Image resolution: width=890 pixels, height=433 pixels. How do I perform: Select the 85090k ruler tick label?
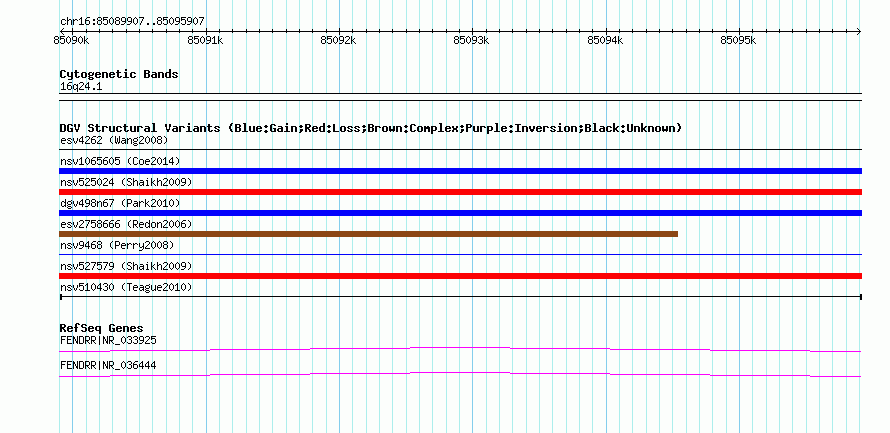click(72, 40)
